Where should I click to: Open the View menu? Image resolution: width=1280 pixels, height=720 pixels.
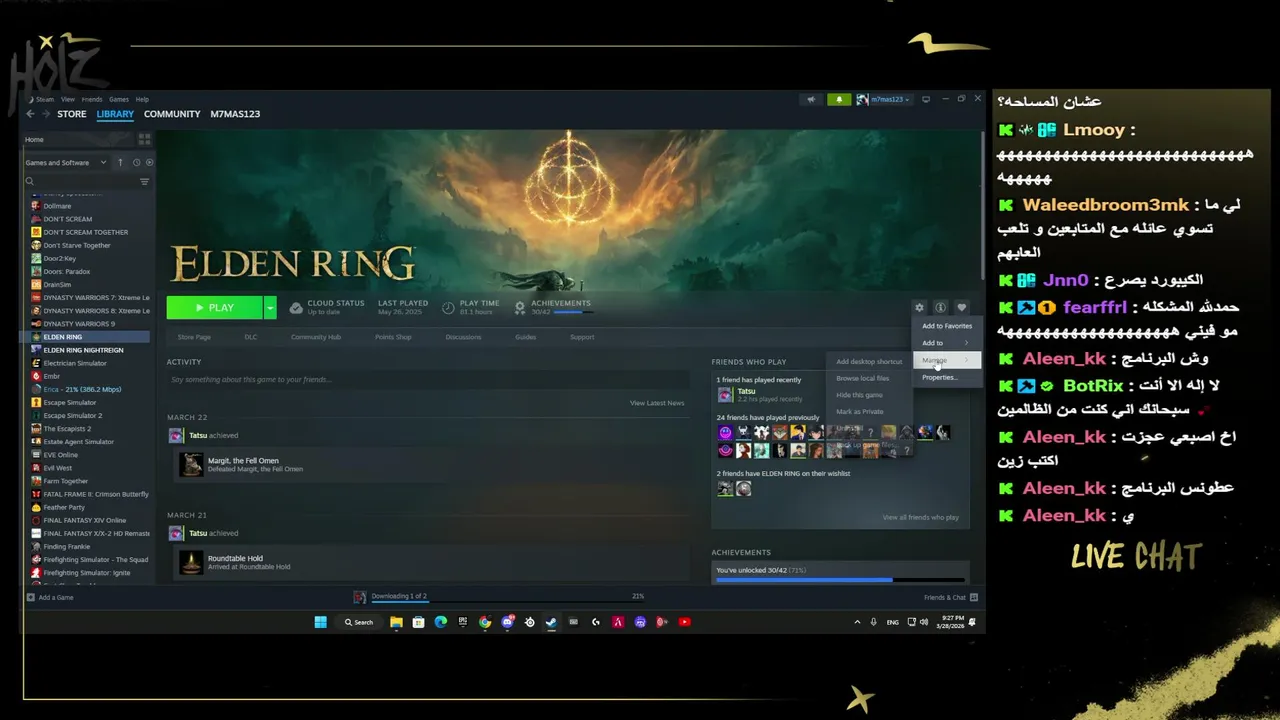[x=67, y=99]
